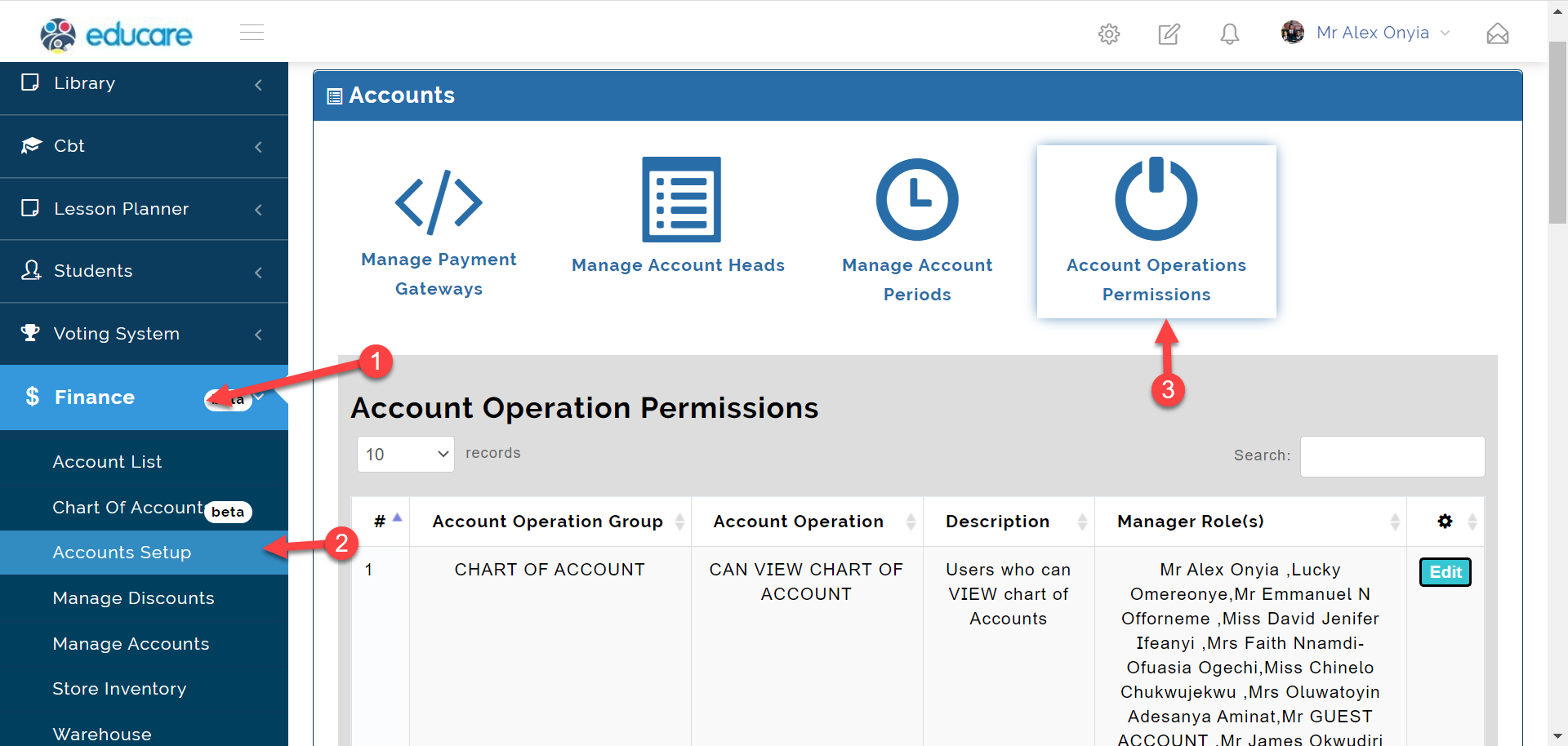Click the Lesson Planner sidebar icon
The height and width of the screenshot is (746, 1568).
pyautogui.click(x=30, y=208)
